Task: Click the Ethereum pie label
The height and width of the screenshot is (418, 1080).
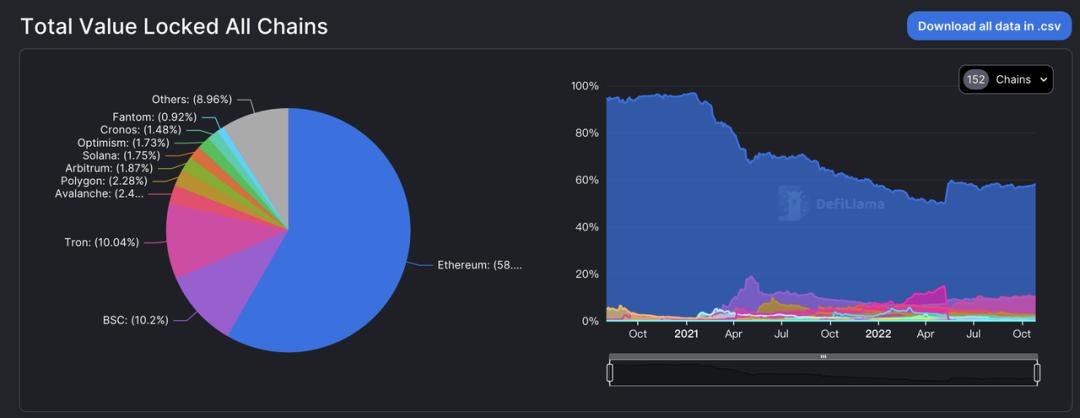Action: click(x=479, y=265)
